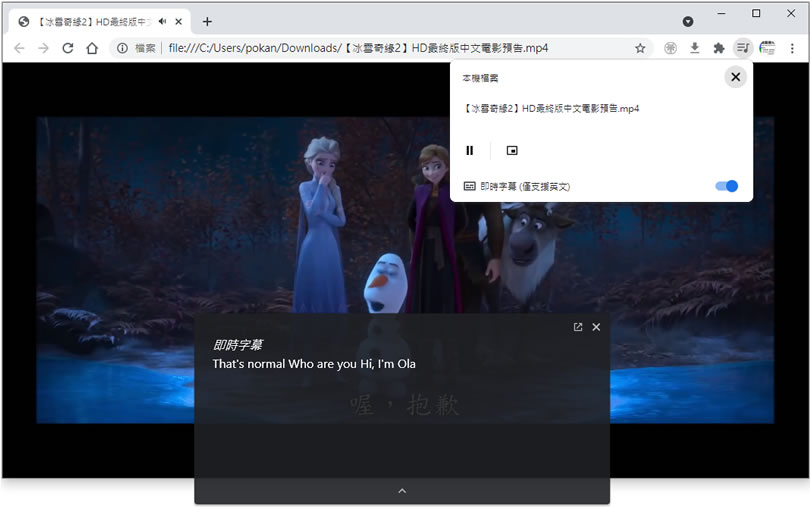Open the Downloads toolbar icon

[x=695, y=48]
